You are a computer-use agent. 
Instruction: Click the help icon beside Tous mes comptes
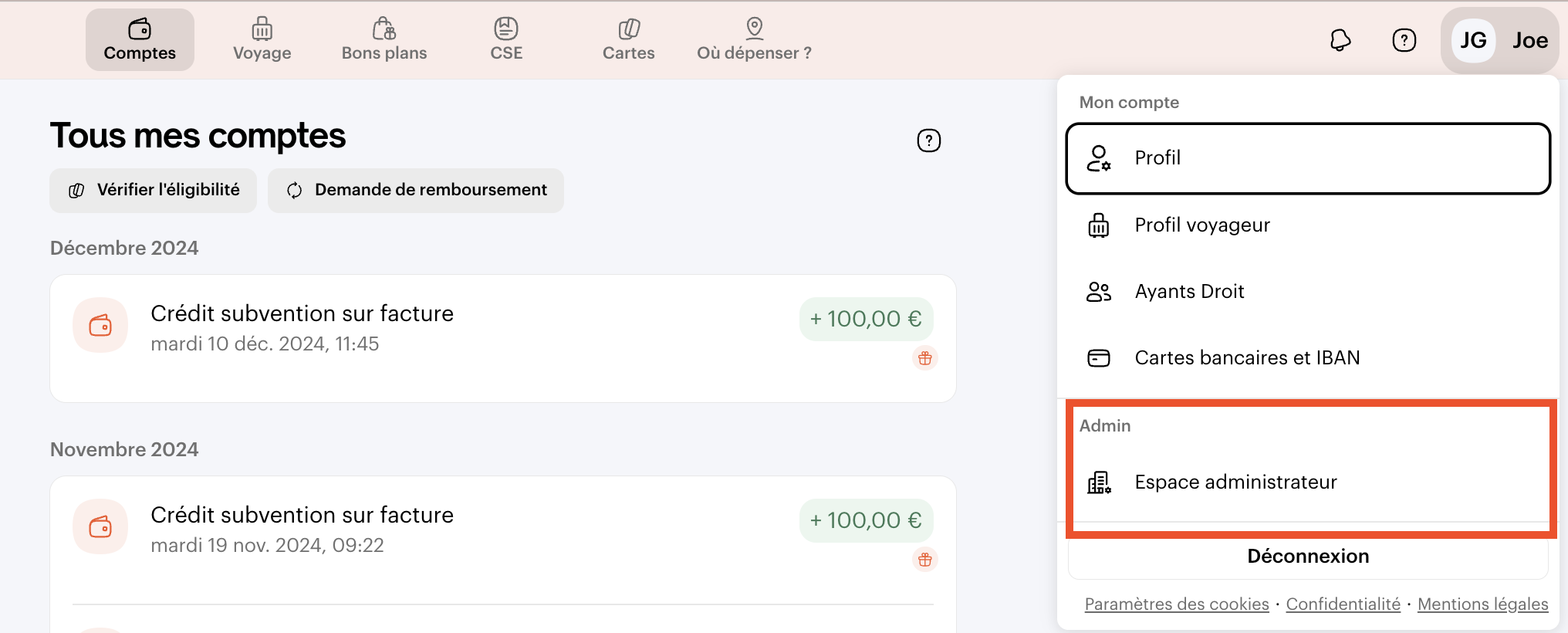pos(928,140)
